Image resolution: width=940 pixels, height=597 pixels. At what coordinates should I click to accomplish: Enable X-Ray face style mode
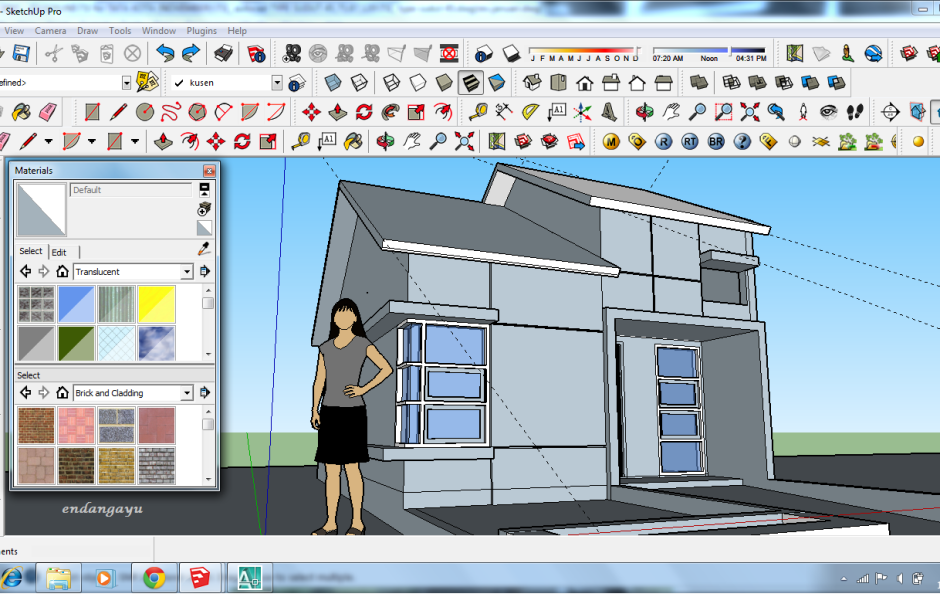pyautogui.click(x=333, y=81)
